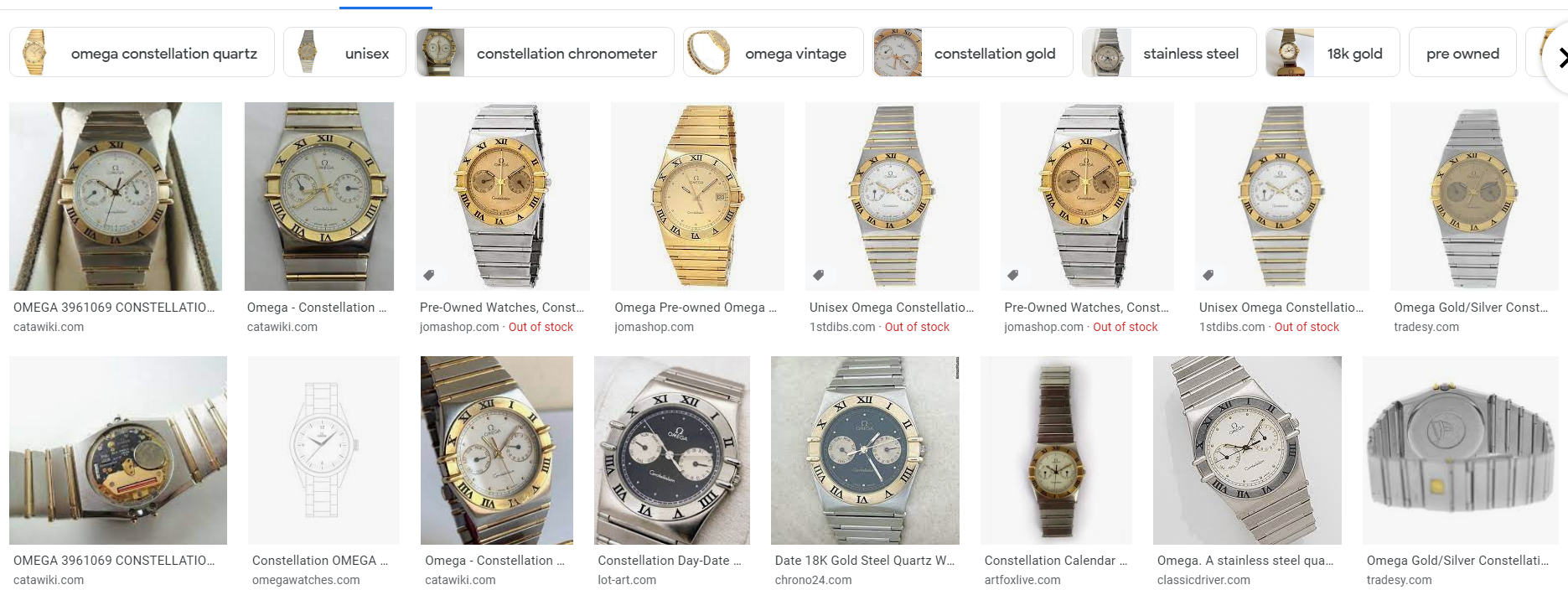Screen dimensions: 1568x595
Task: Choose the 'pre owned' filter chip
Action: pos(1462,52)
